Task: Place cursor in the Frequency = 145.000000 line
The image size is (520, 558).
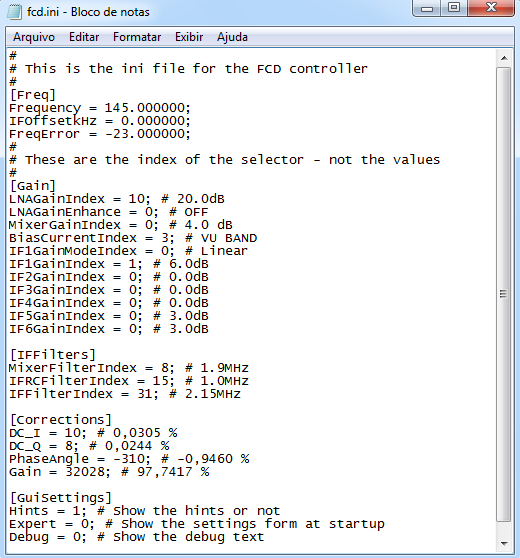Action: click(x=100, y=108)
